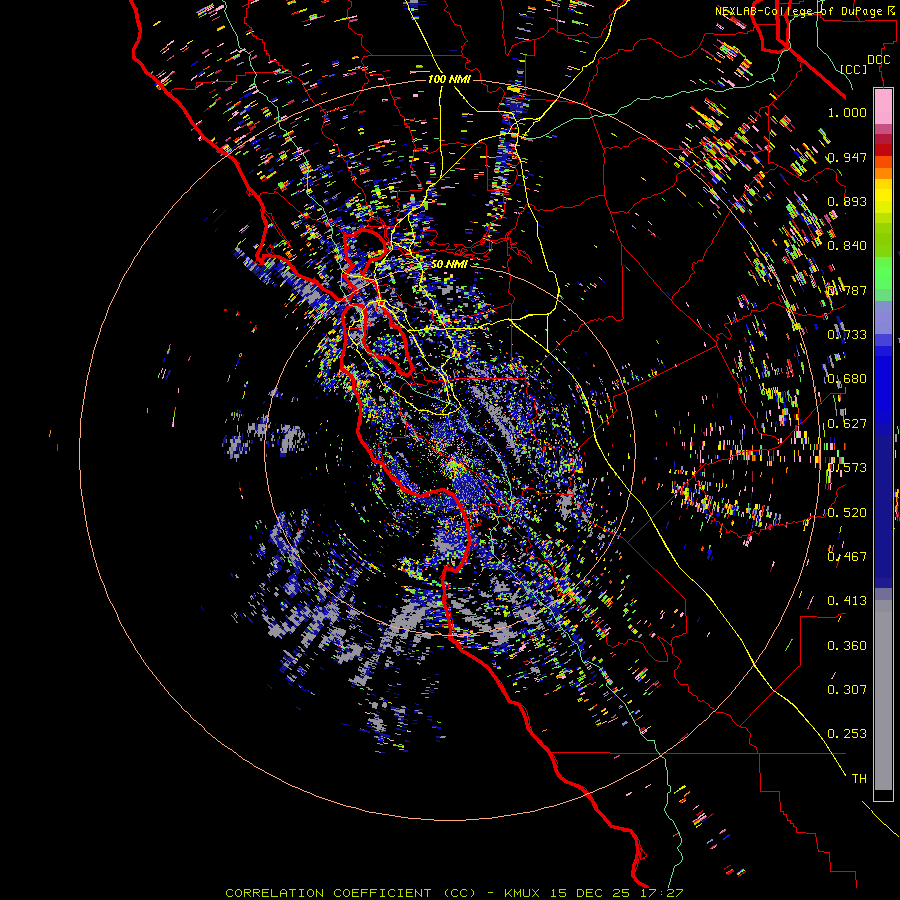Click the 0.253 legend value
900x900 pixels.
(847, 734)
